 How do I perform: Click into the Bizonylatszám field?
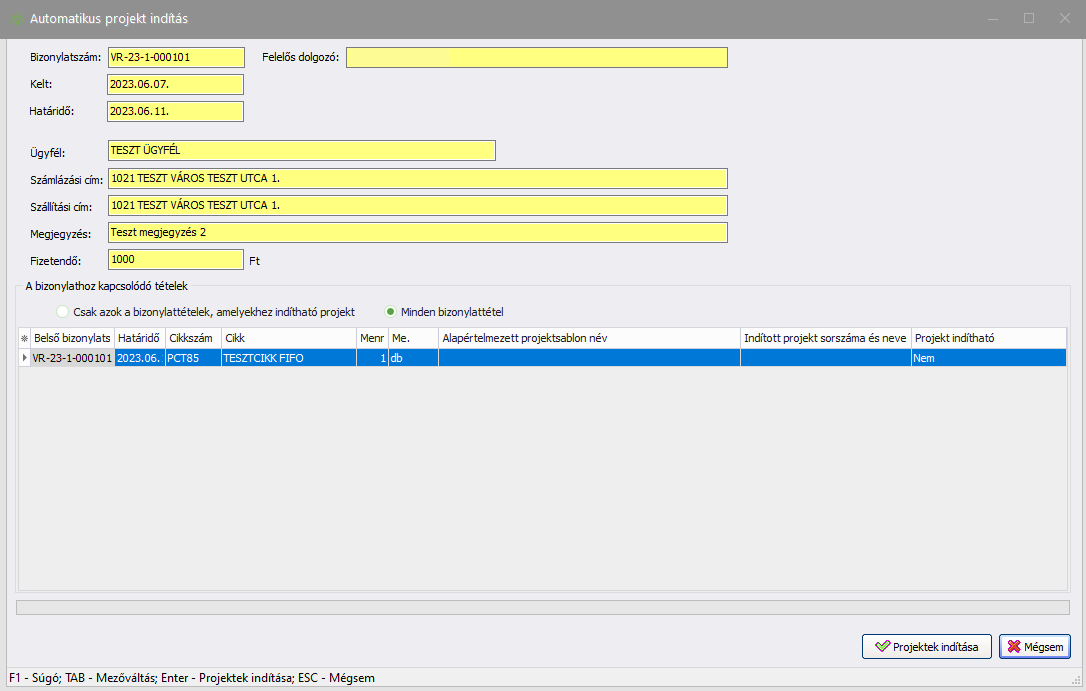tap(175, 57)
